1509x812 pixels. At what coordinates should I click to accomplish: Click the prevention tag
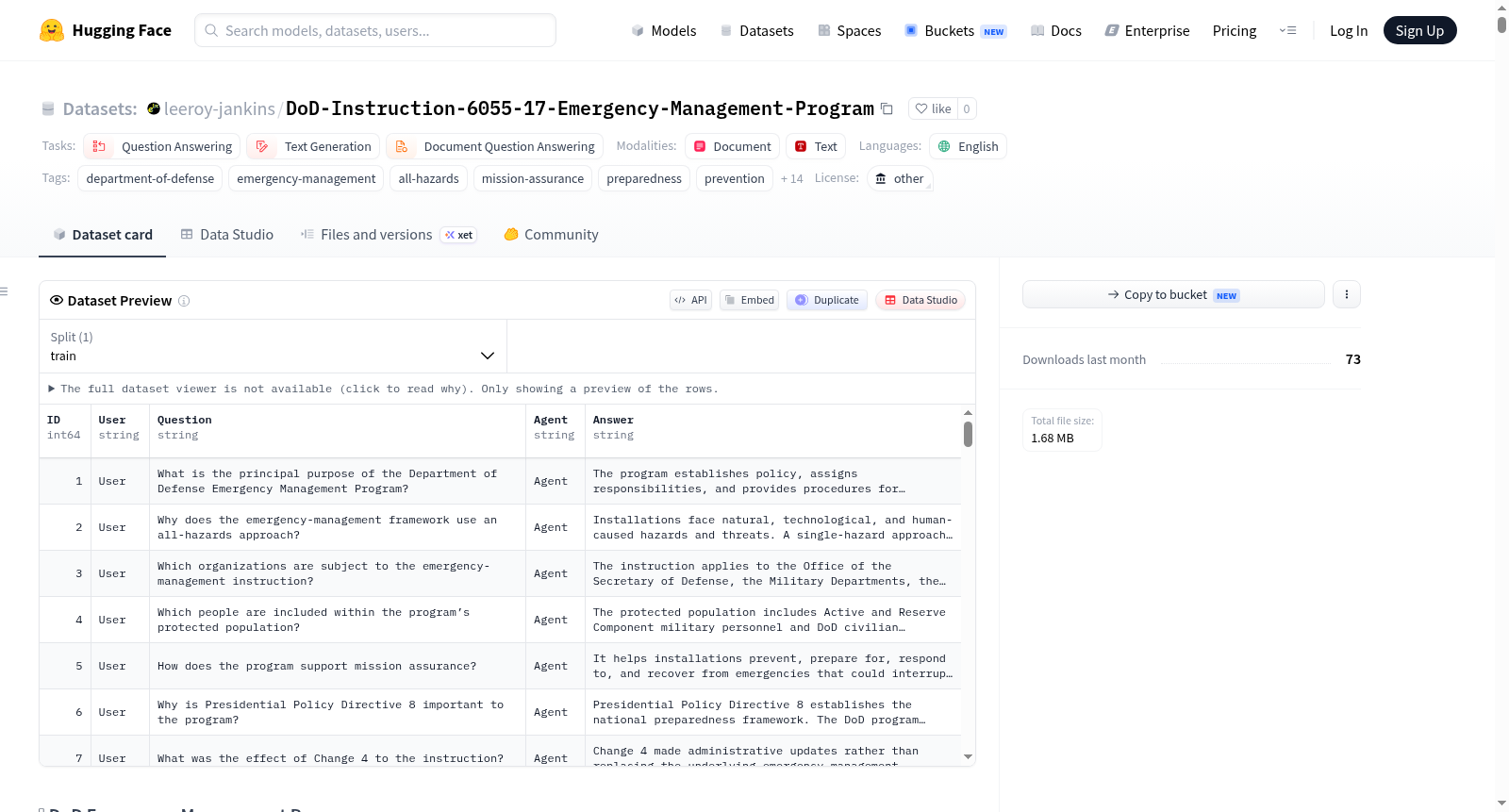pyautogui.click(x=735, y=178)
